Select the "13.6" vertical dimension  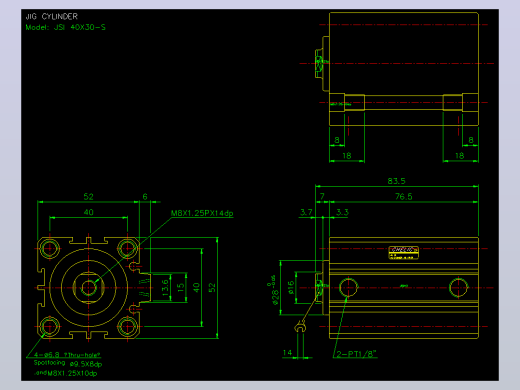click(x=165, y=288)
